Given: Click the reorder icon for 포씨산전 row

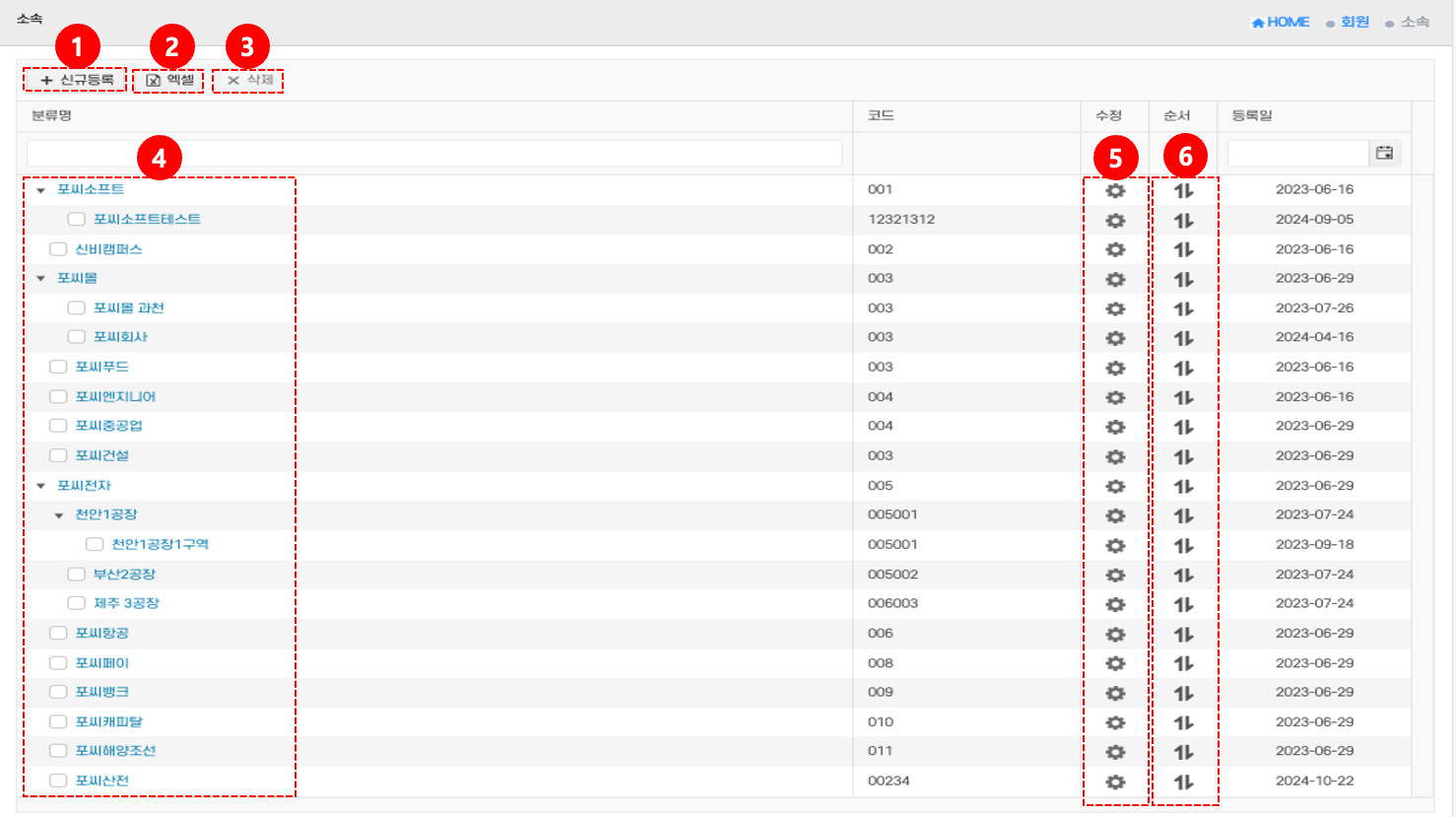Looking at the screenshot, I should click(x=1183, y=783).
